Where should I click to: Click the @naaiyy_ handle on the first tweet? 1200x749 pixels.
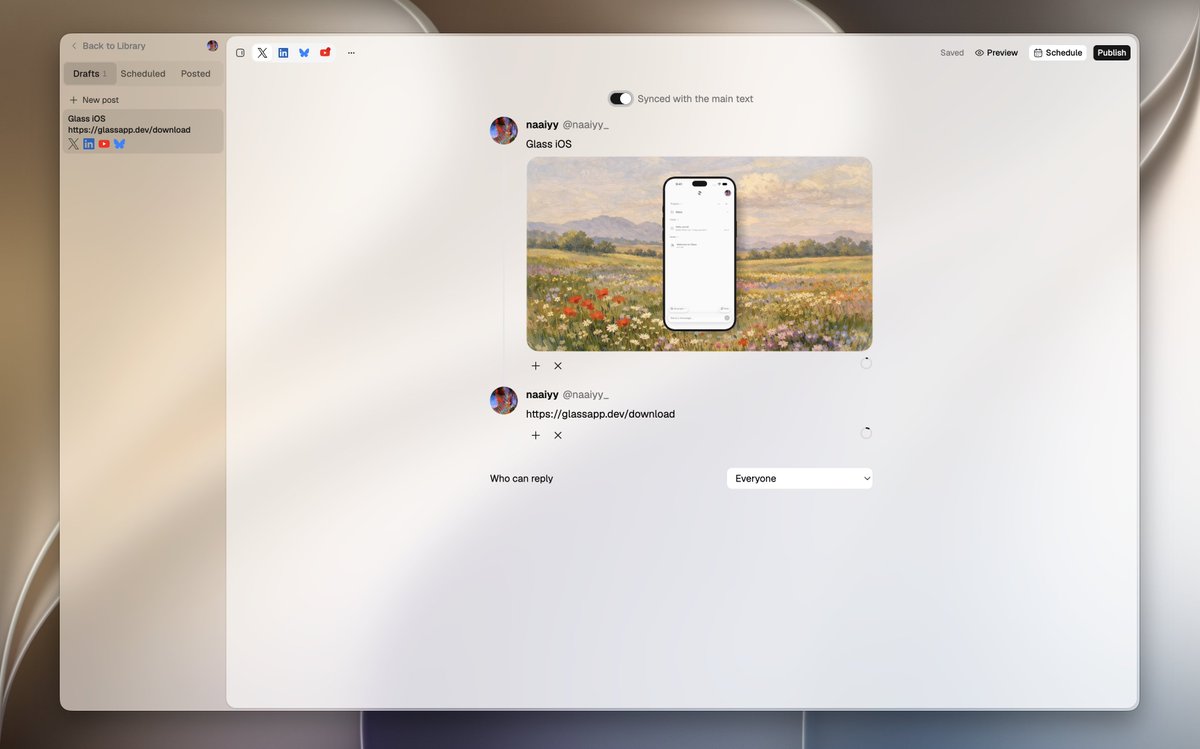pyautogui.click(x=585, y=125)
